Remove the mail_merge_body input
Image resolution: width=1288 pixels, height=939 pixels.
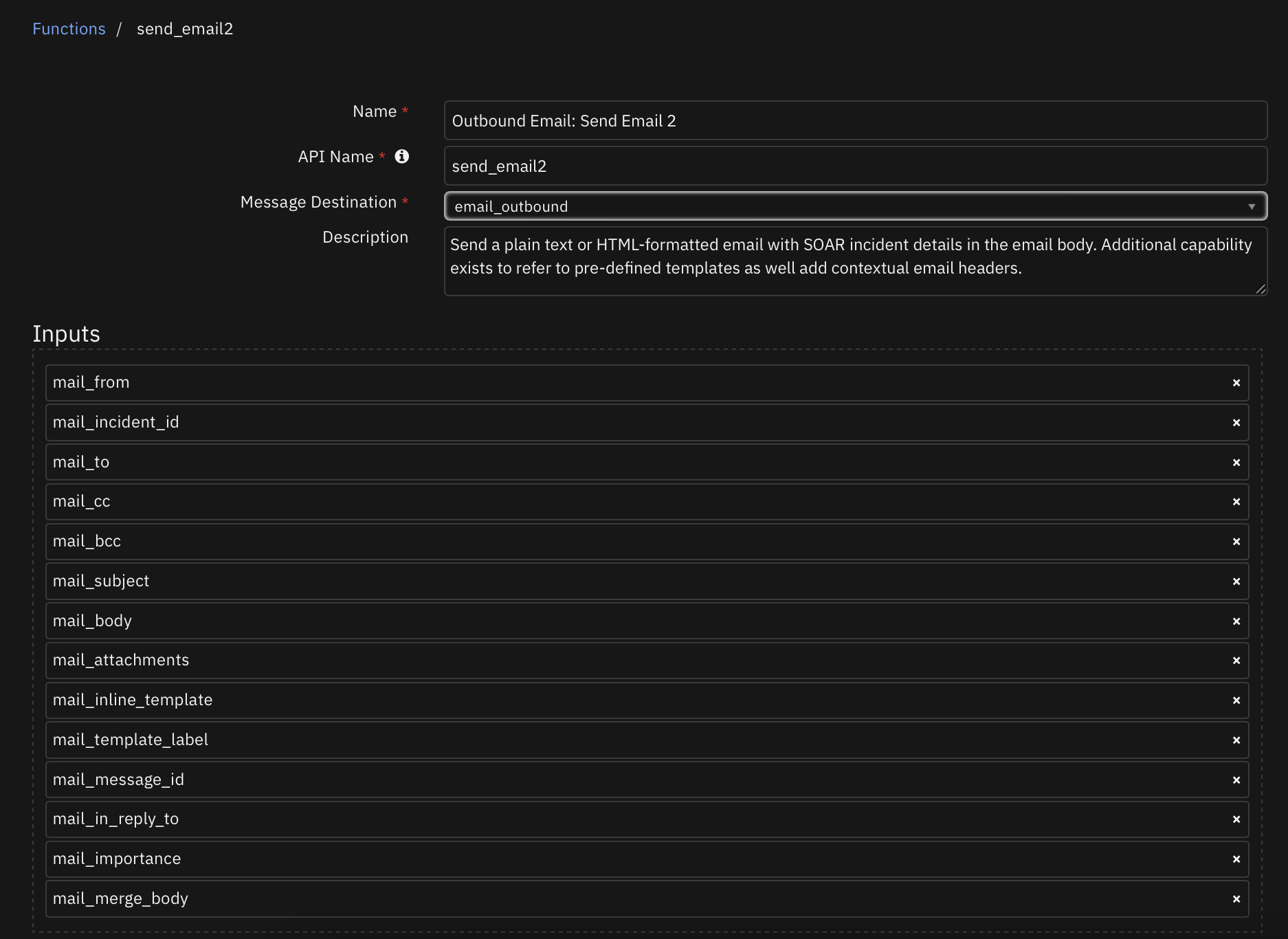[1236, 899]
